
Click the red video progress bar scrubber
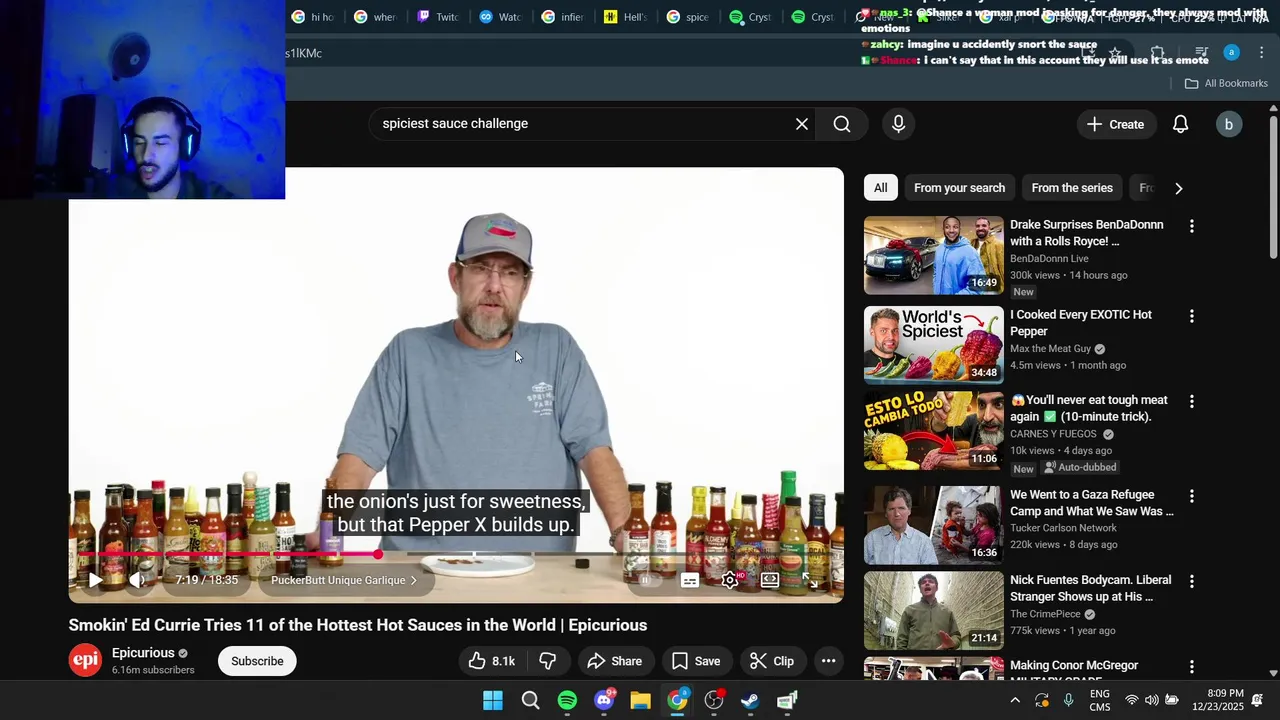click(x=378, y=554)
